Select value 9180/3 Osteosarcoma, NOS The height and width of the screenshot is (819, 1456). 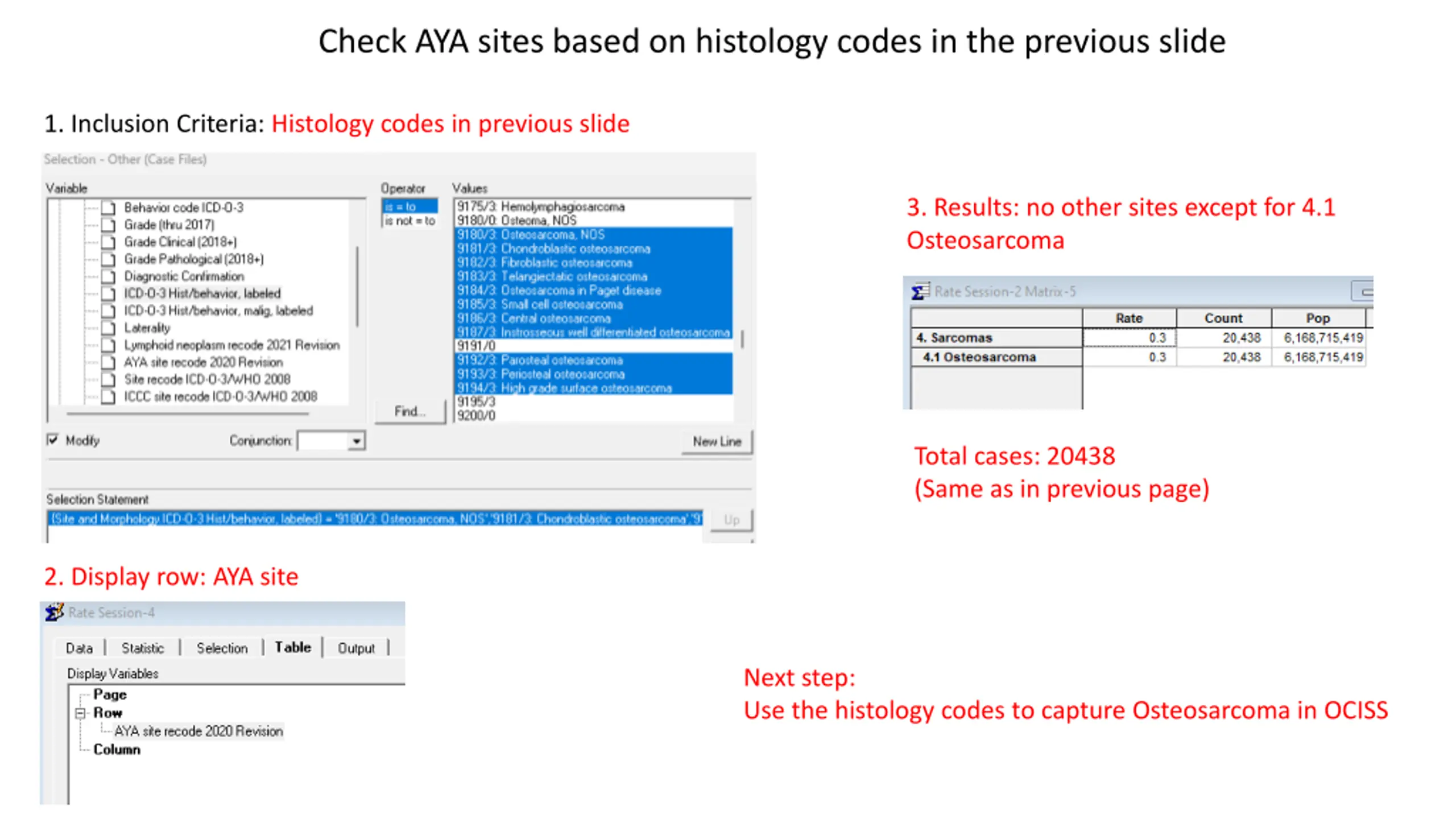(x=593, y=234)
